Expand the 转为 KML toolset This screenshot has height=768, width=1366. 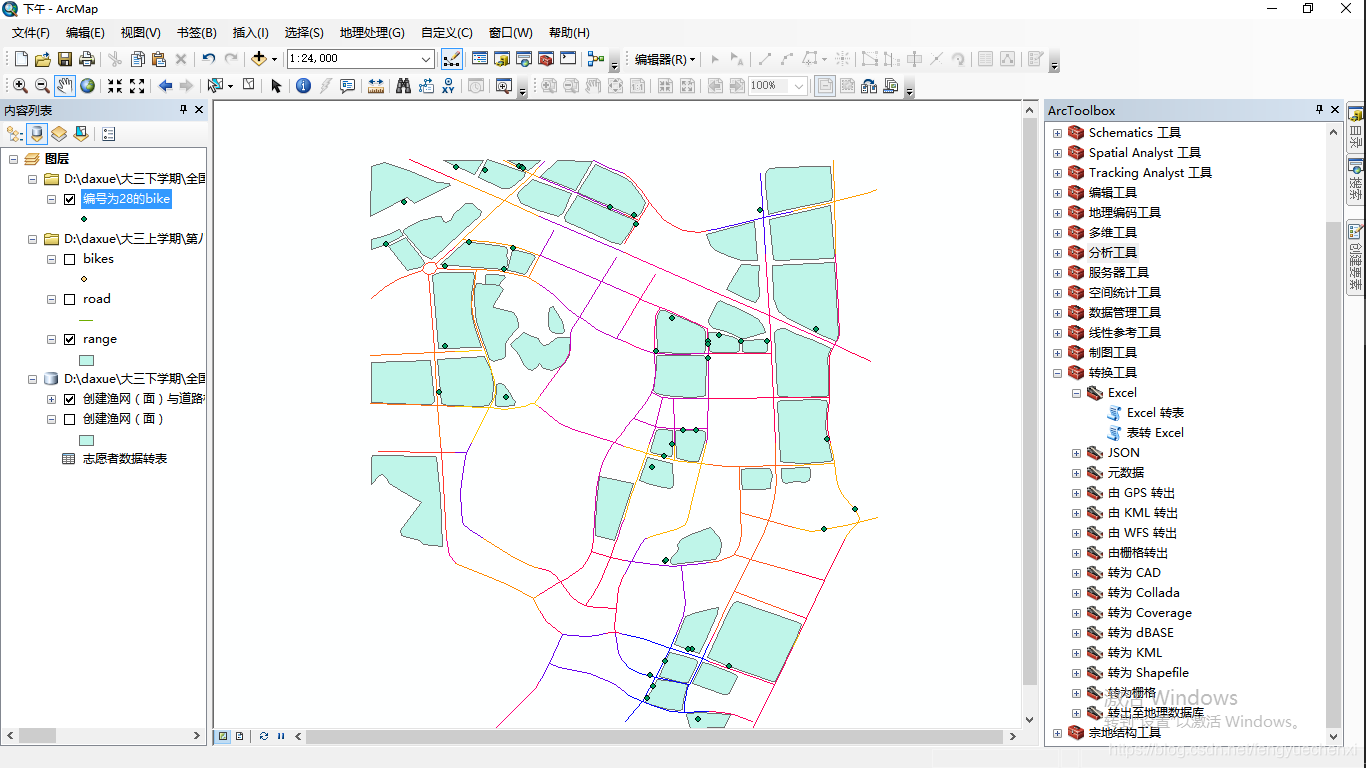(1076, 653)
